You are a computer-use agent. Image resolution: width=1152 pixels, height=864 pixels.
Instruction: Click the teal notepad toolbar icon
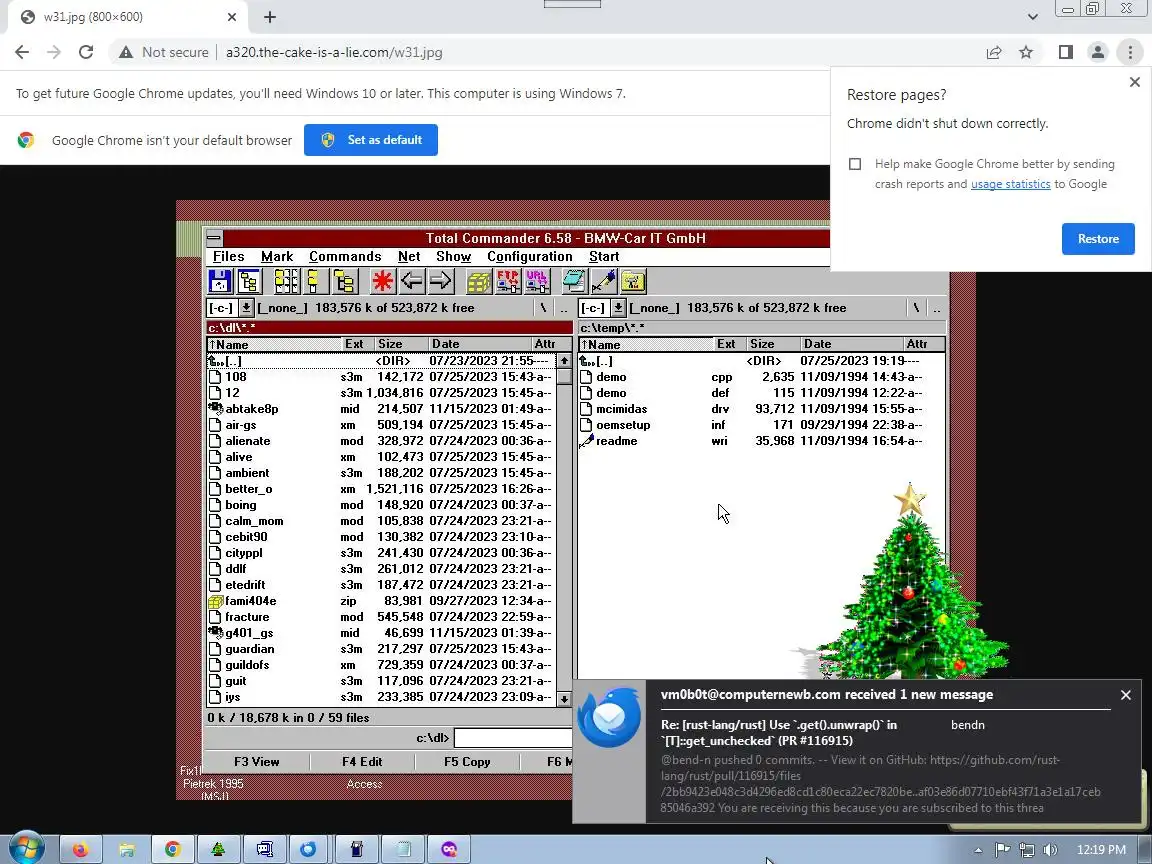click(575, 281)
